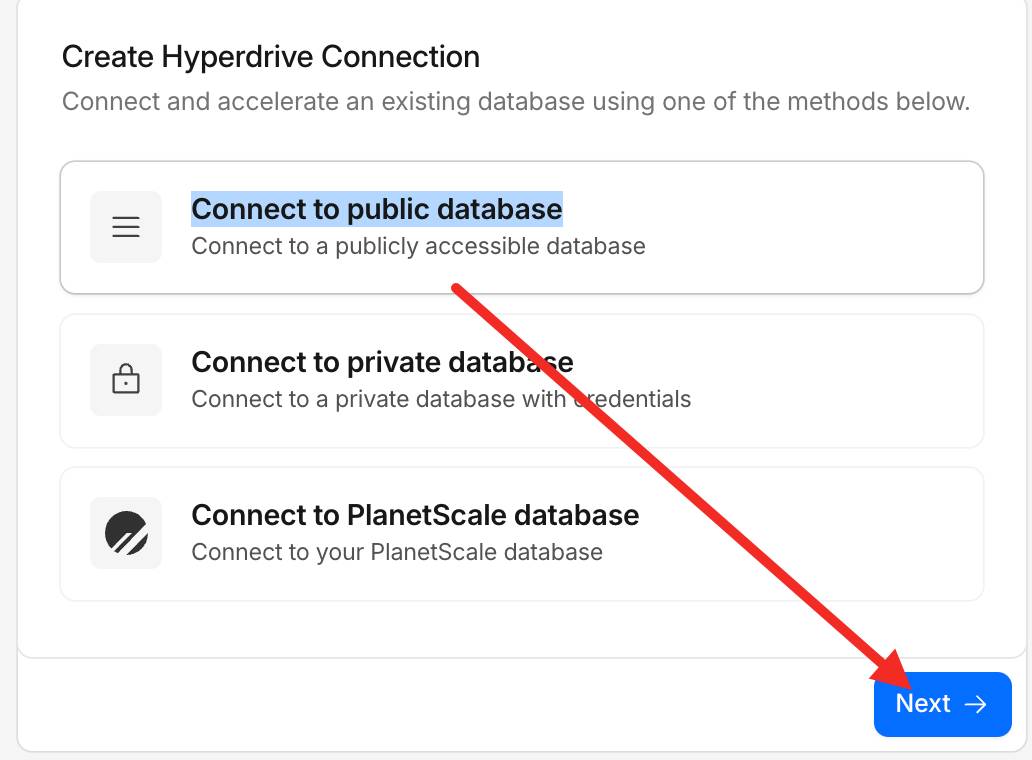The height and width of the screenshot is (760, 1032).
Task: Click the red arrow's starting tail end
Action: pyautogui.click(x=458, y=290)
